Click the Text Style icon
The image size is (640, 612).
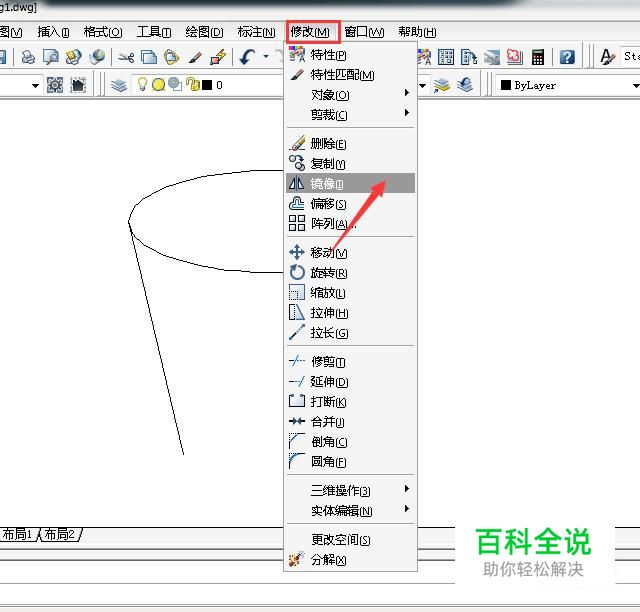[607, 57]
